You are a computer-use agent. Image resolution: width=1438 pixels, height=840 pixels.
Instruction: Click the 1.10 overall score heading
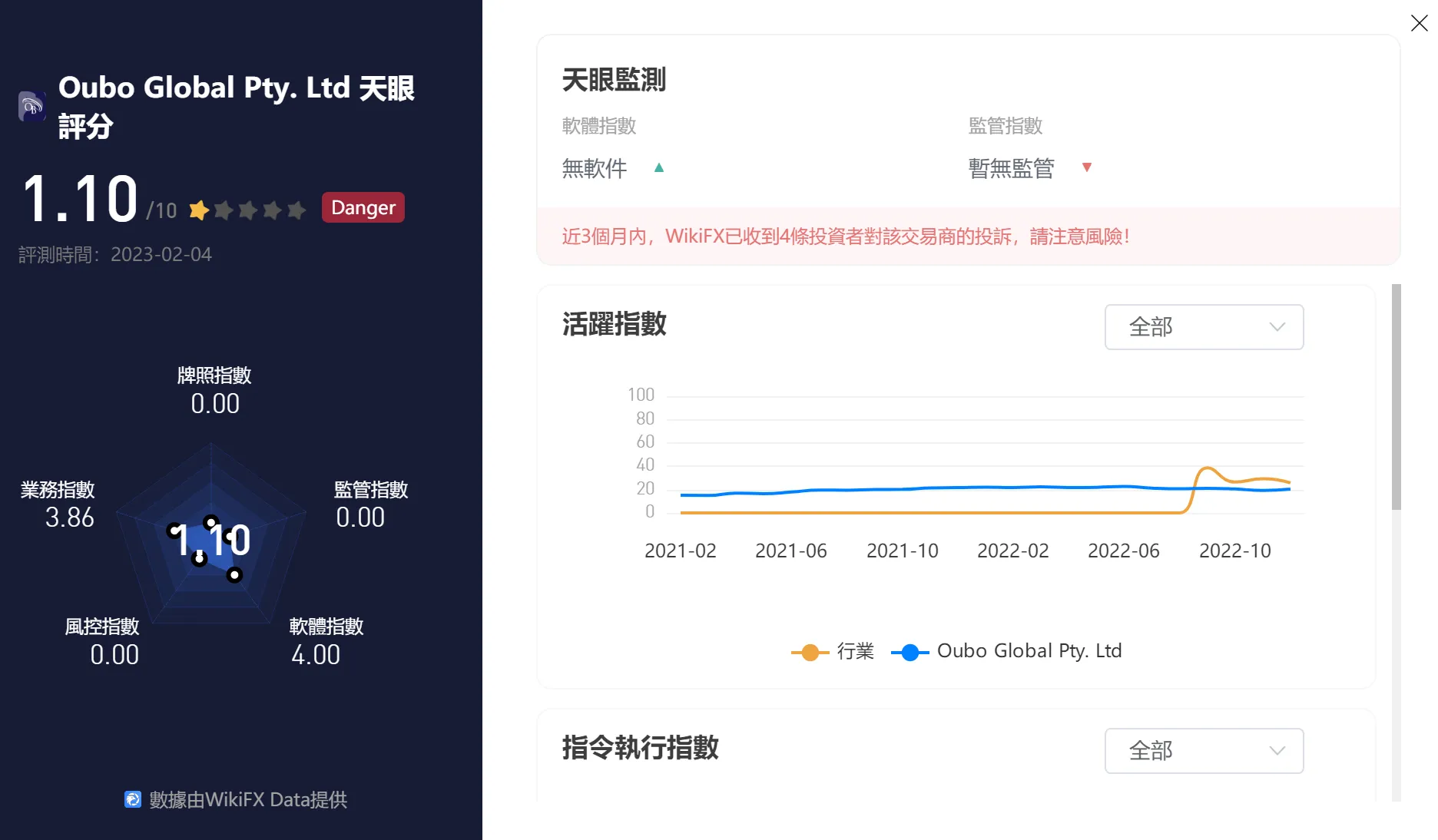tap(80, 200)
